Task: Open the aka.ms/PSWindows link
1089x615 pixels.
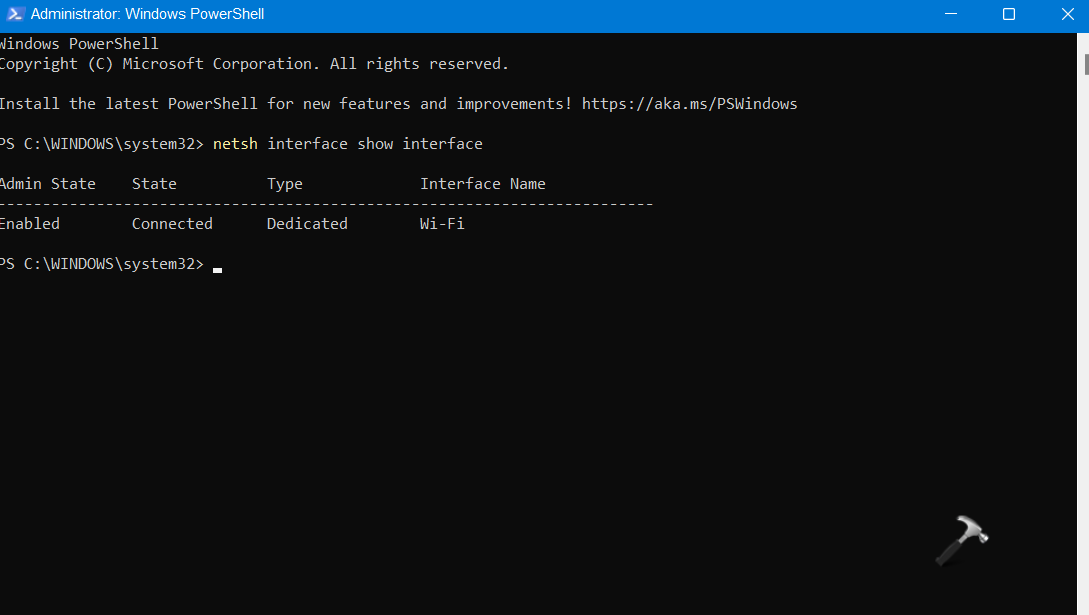Action: click(689, 104)
